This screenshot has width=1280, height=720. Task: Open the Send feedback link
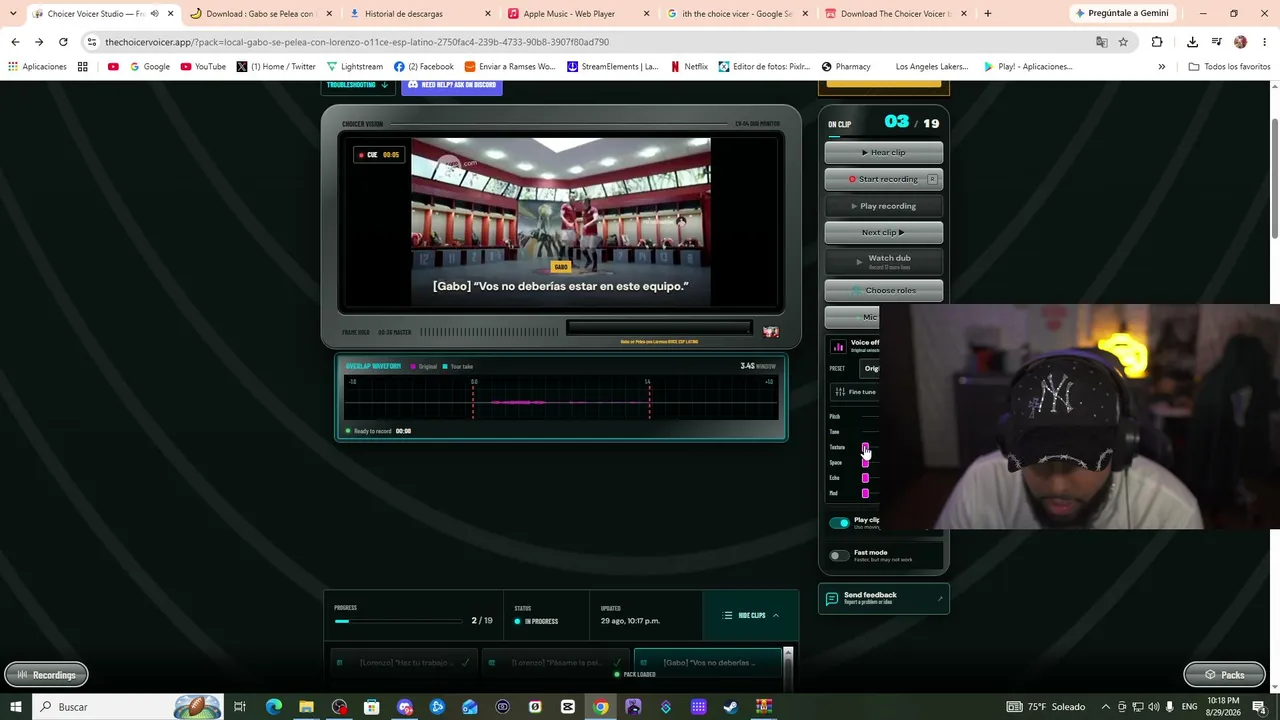884,598
